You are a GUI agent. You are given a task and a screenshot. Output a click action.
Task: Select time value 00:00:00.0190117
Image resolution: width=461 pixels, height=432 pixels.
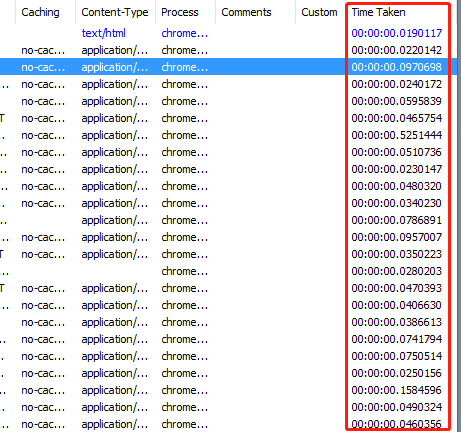pyautogui.click(x=397, y=33)
